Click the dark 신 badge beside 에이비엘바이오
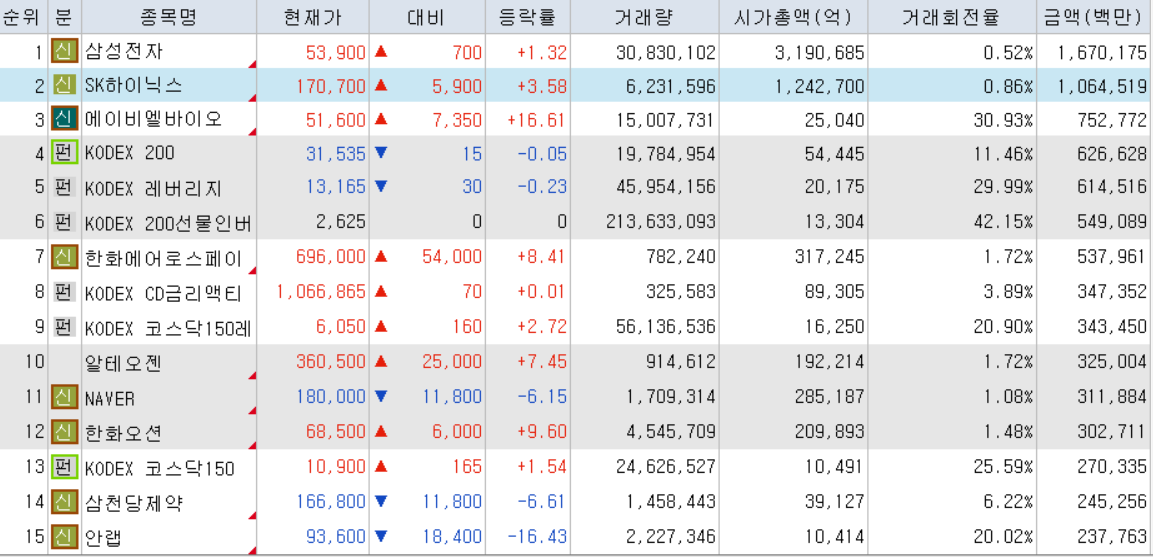Viewport: 1153px width, 557px height. (65, 118)
